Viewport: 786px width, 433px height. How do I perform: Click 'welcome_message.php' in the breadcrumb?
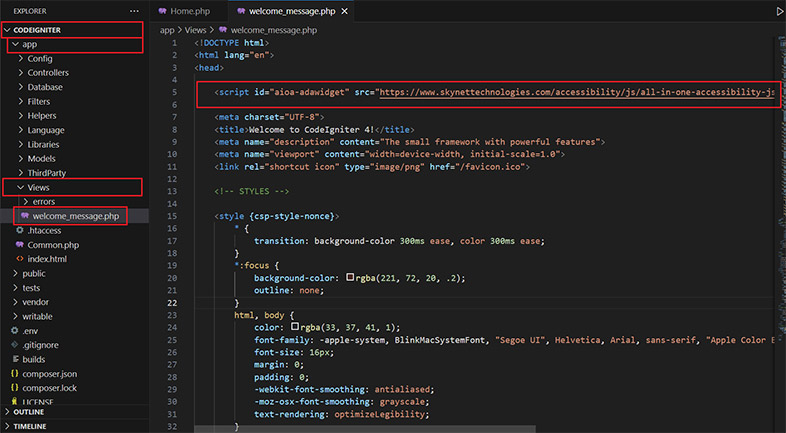point(274,30)
